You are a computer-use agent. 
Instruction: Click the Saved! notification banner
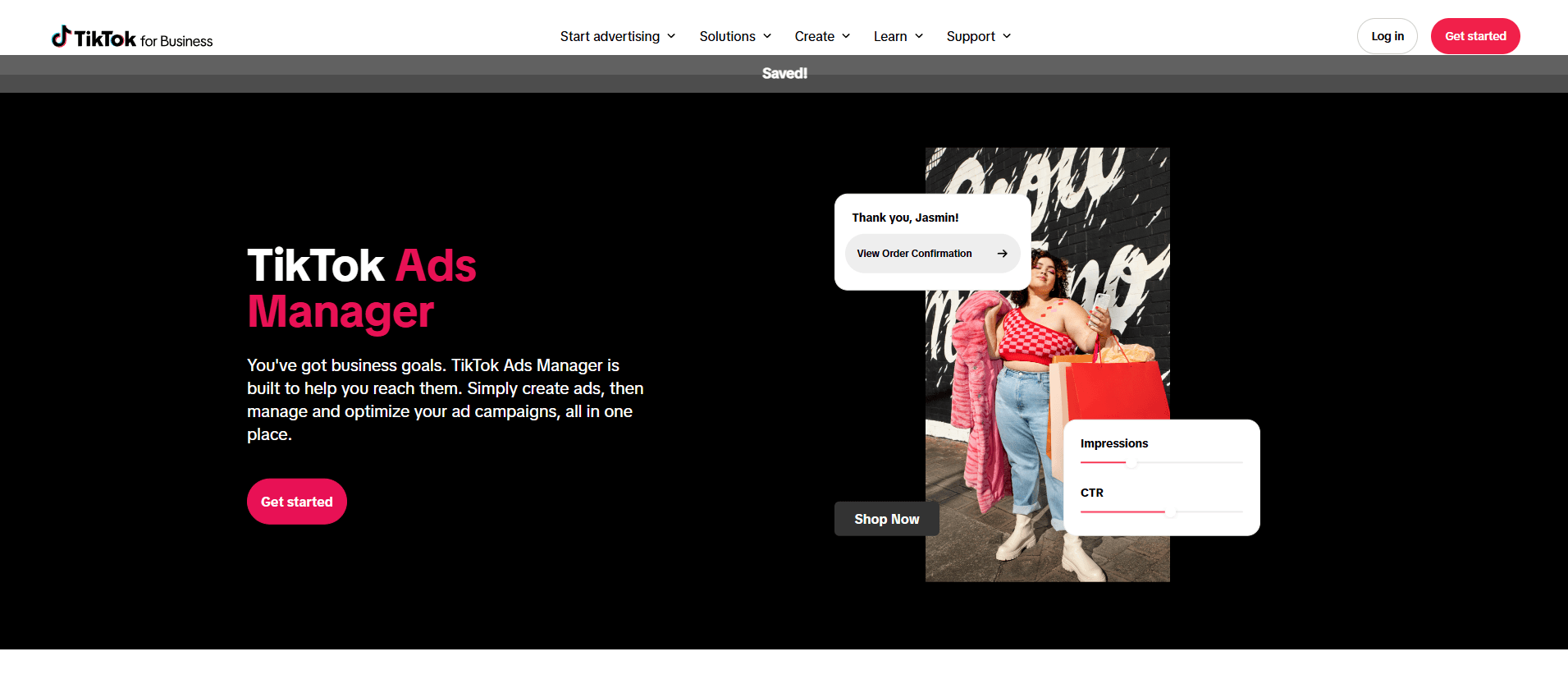point(784,74)
